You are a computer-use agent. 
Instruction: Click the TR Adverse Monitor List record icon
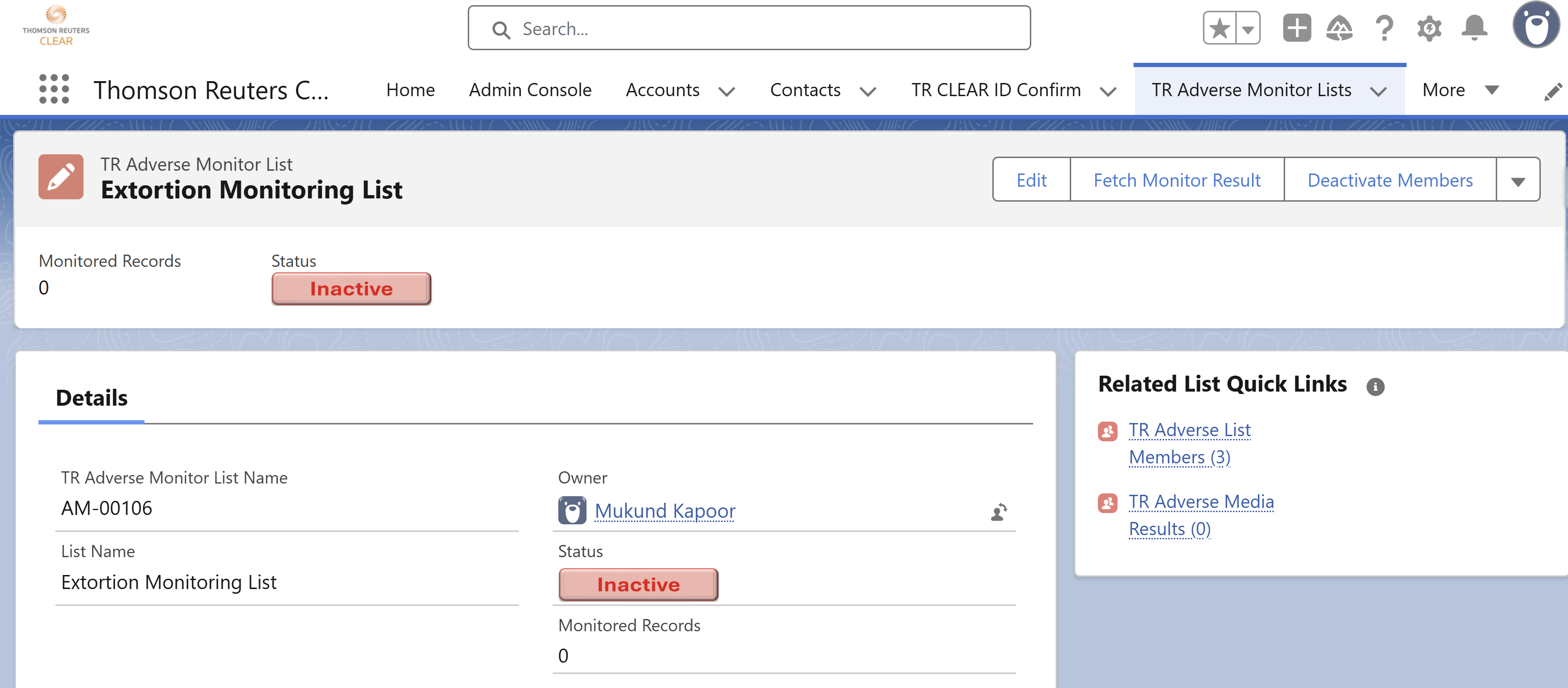click(x=61, y=176)
